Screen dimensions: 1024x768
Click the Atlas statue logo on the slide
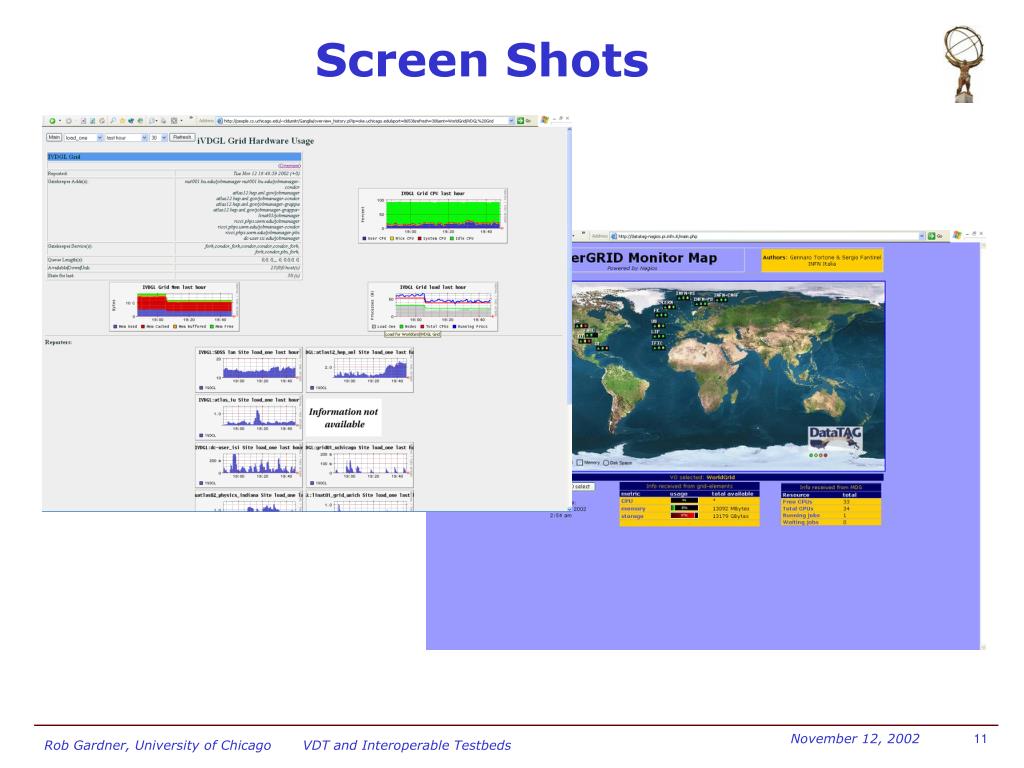[963, 64]
